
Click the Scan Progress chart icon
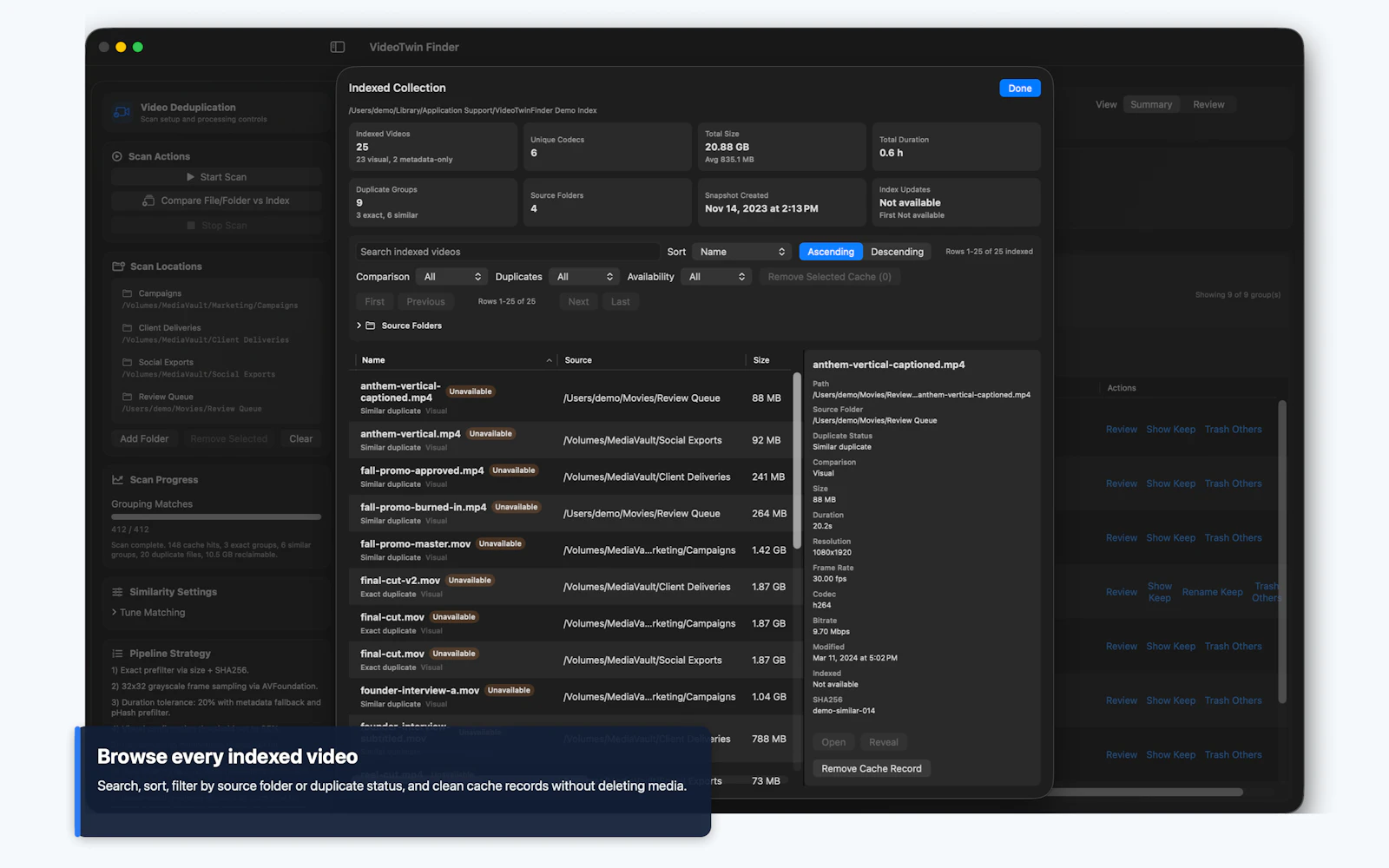coord(117,479)
